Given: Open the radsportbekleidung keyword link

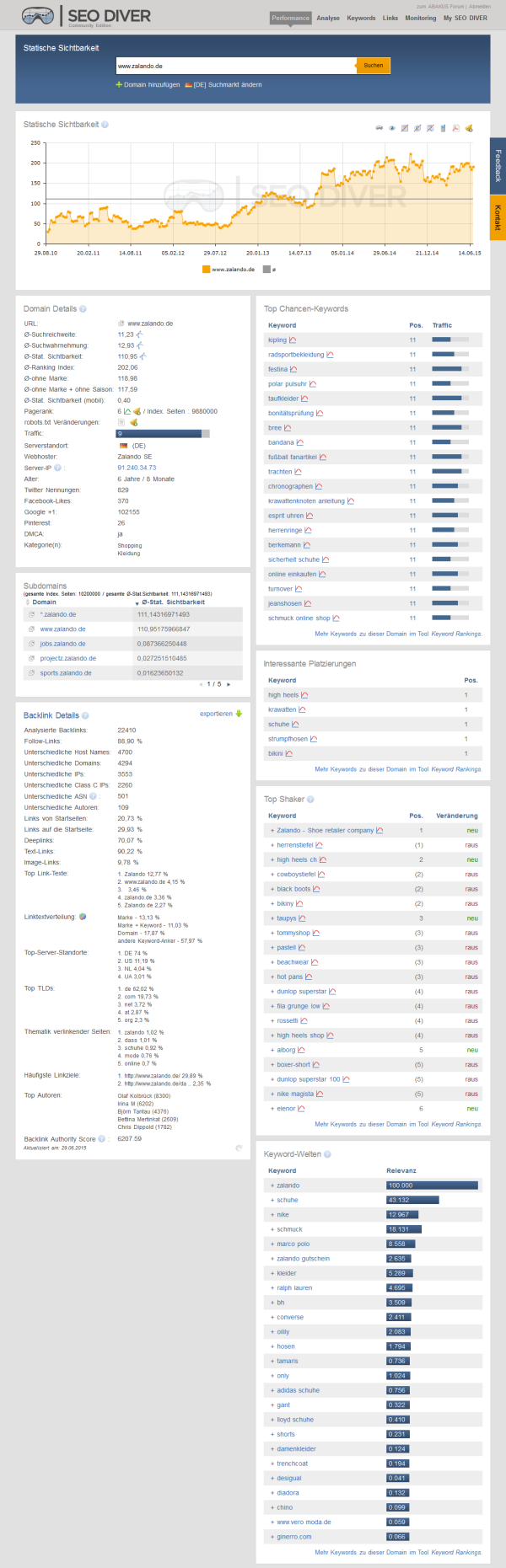Looking at the screenshot, I should pos(296,355).
